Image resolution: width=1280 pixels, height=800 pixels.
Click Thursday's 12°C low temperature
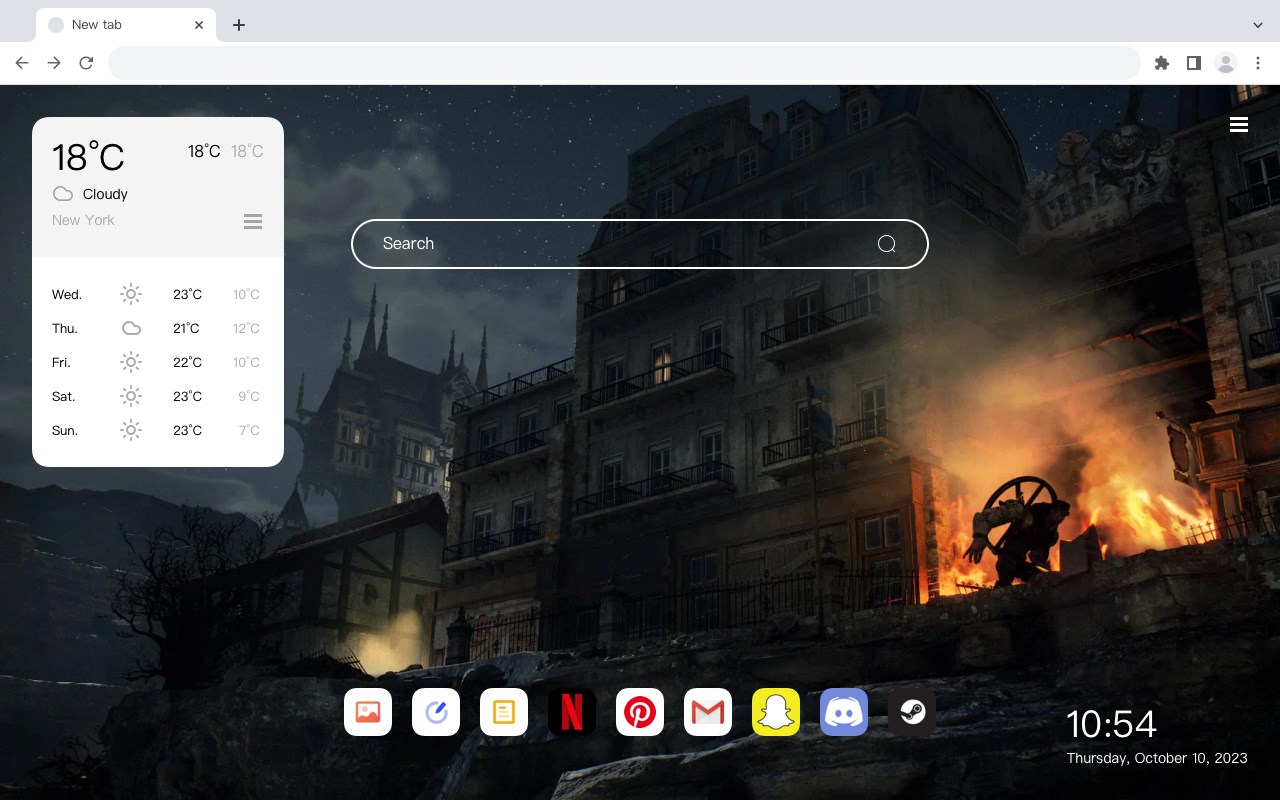[x=246, y=328]
